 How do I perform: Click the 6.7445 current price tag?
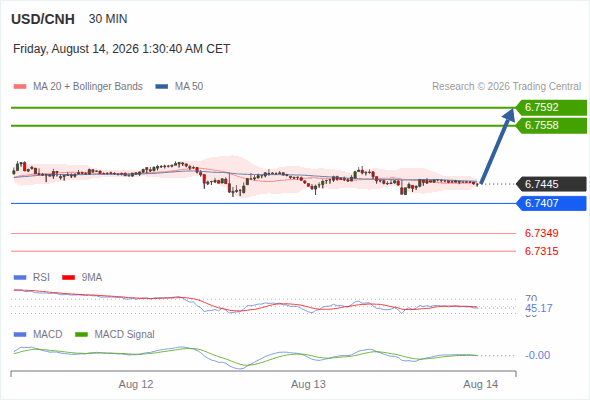(551, 184)
